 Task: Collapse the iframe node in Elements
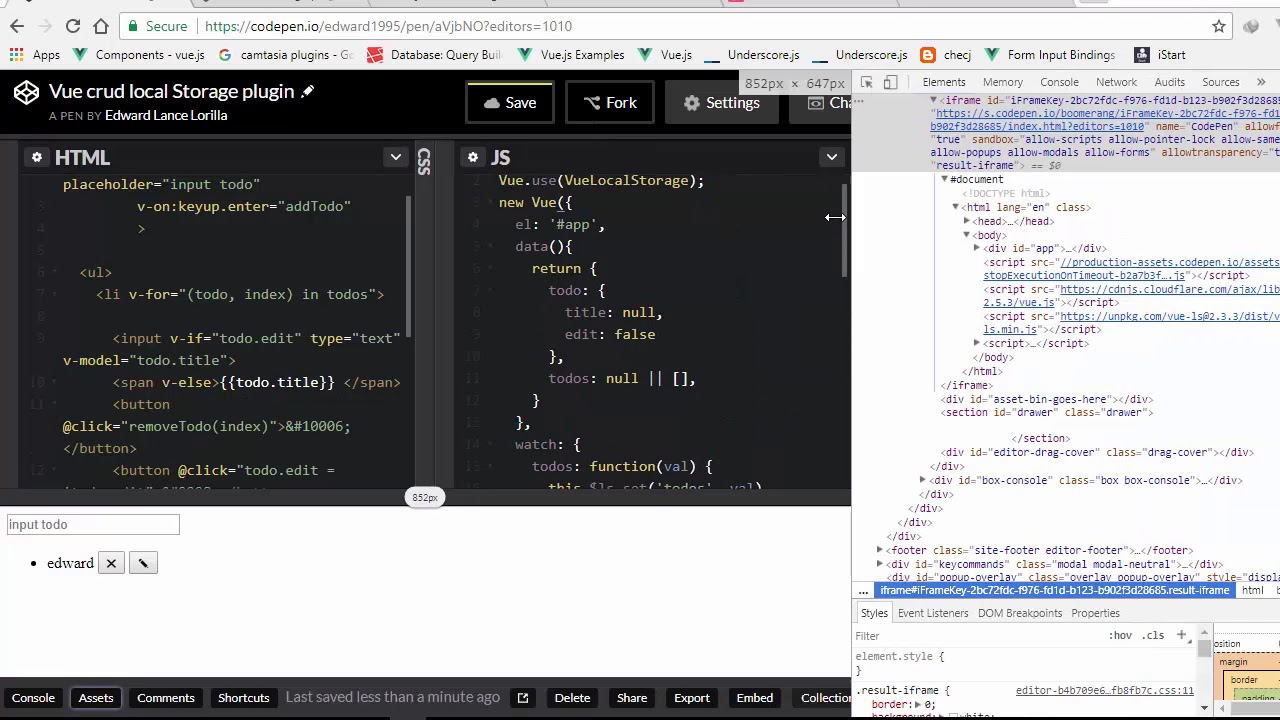click(934, 100)
